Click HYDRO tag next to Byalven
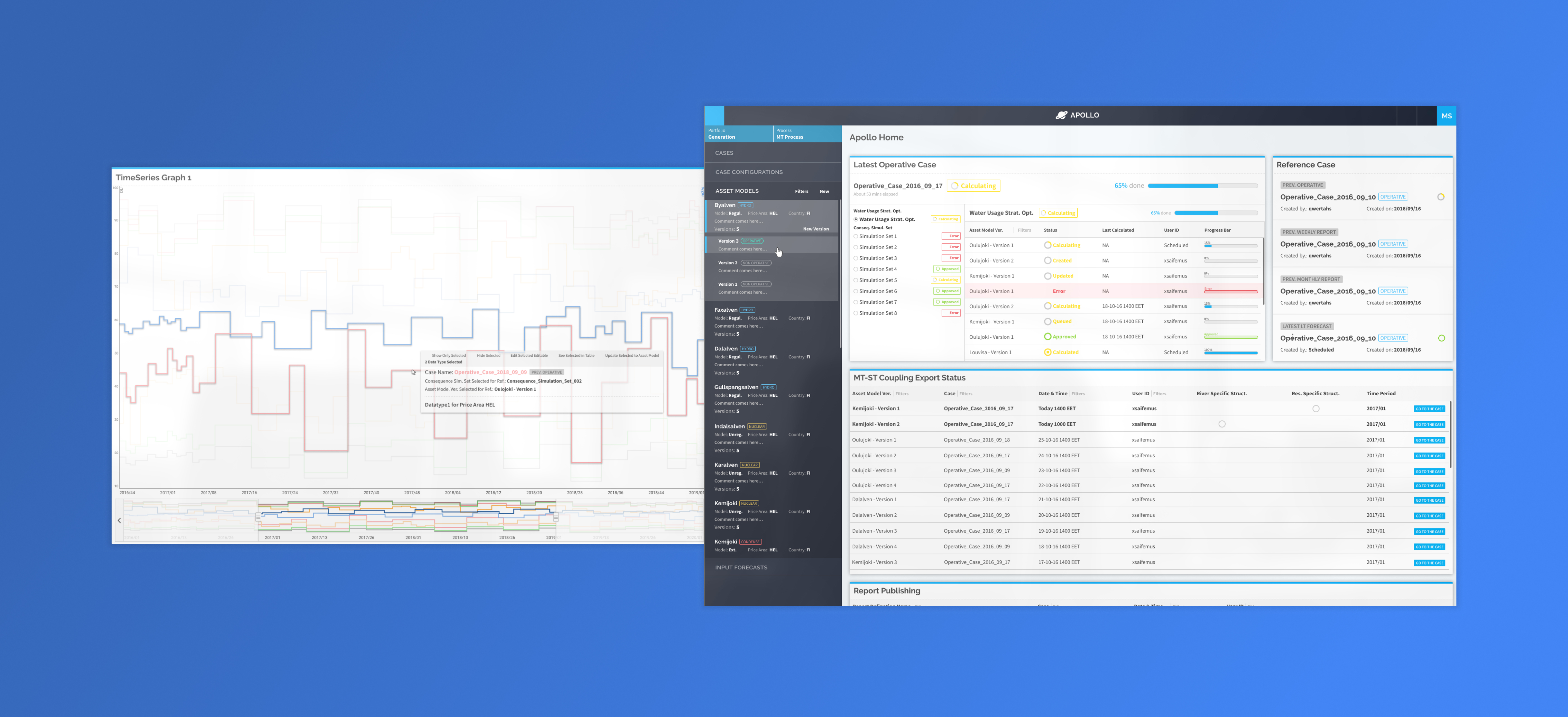The height and width of the screenshot is (717, 1568). point(746,205)
